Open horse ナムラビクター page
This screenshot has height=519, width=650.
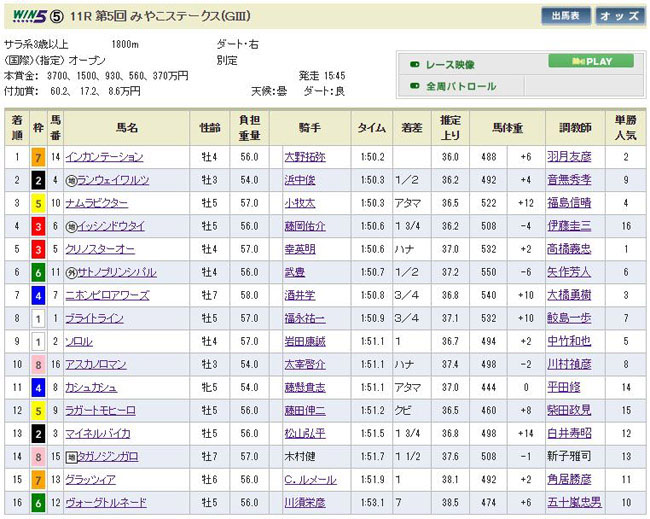98,203
